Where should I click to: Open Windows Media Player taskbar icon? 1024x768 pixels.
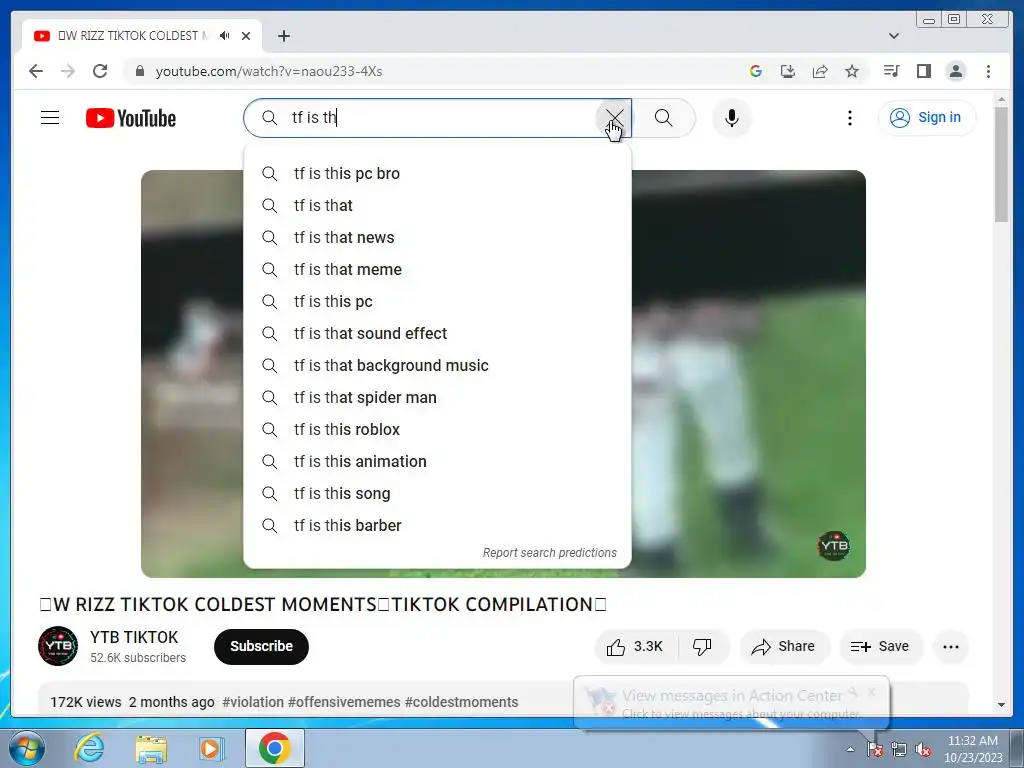pyautogui.click(x=212, y=748)
